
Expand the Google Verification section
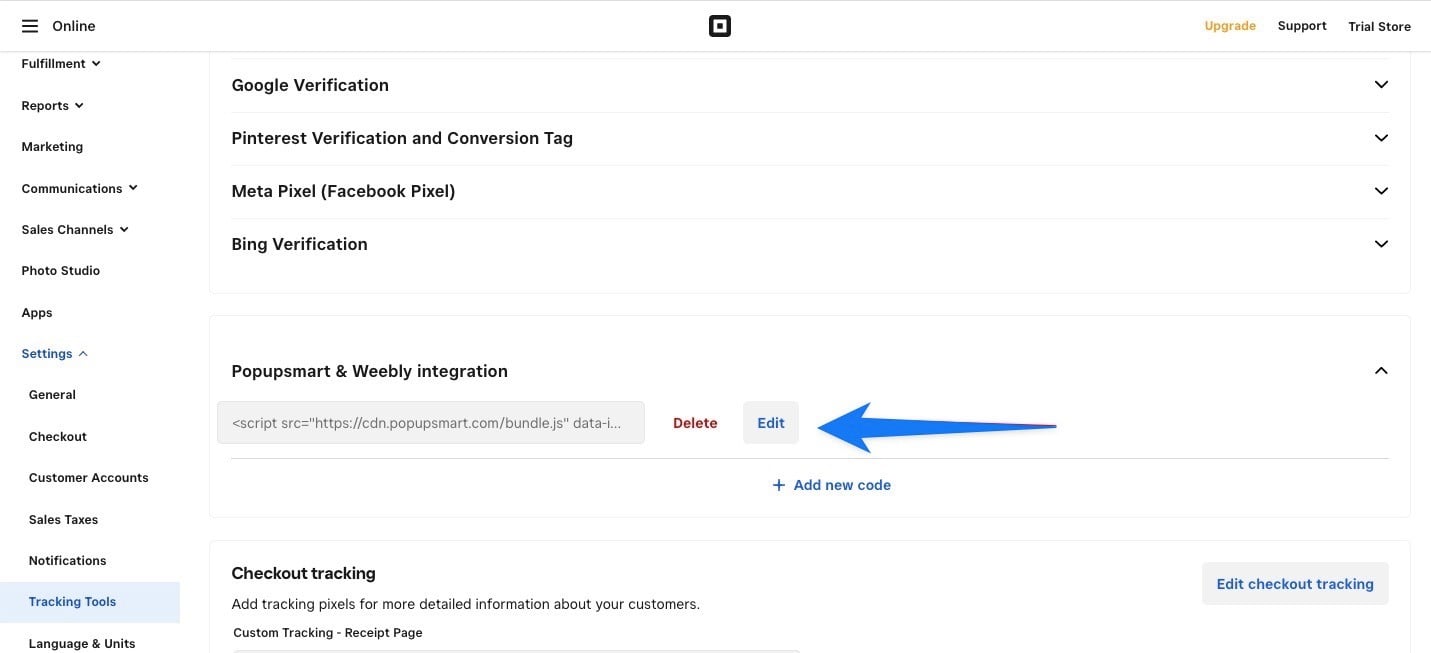(1381, 85)
